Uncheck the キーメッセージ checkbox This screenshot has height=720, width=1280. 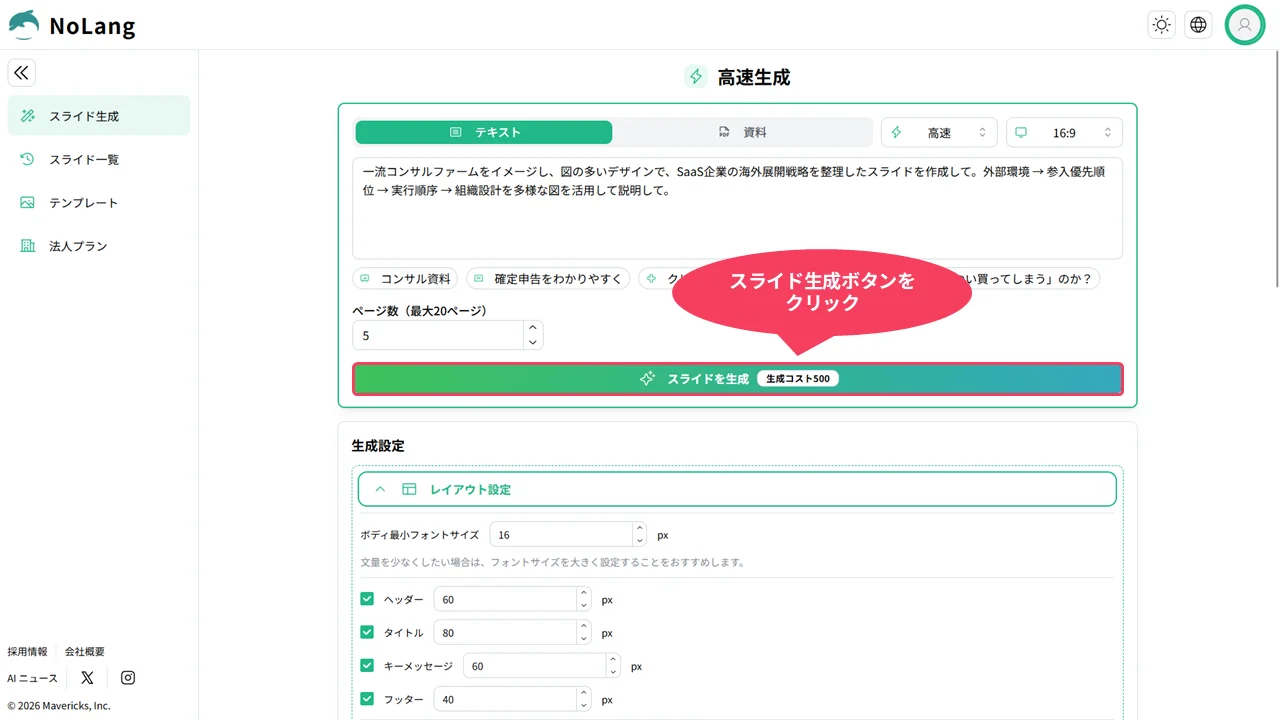[x=367, y=665]
